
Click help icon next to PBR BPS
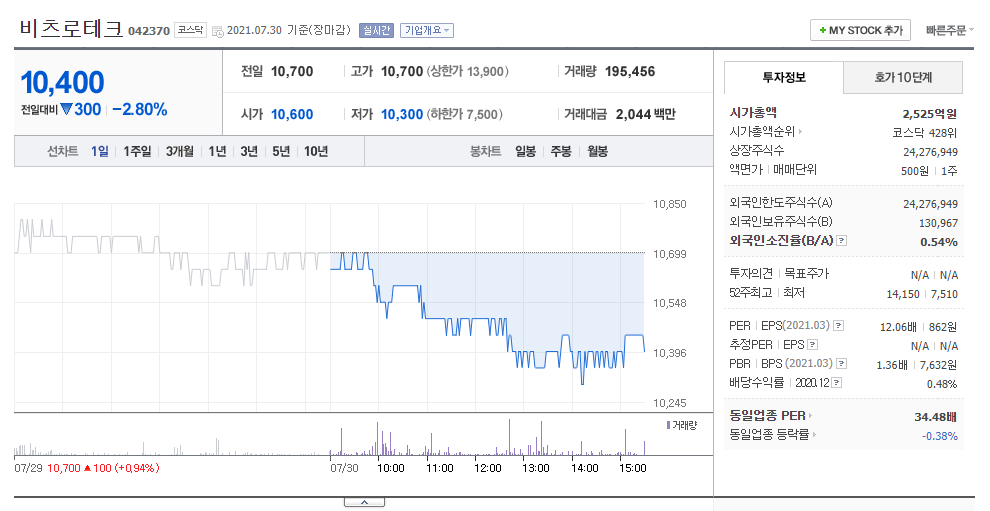coord(841,364)
